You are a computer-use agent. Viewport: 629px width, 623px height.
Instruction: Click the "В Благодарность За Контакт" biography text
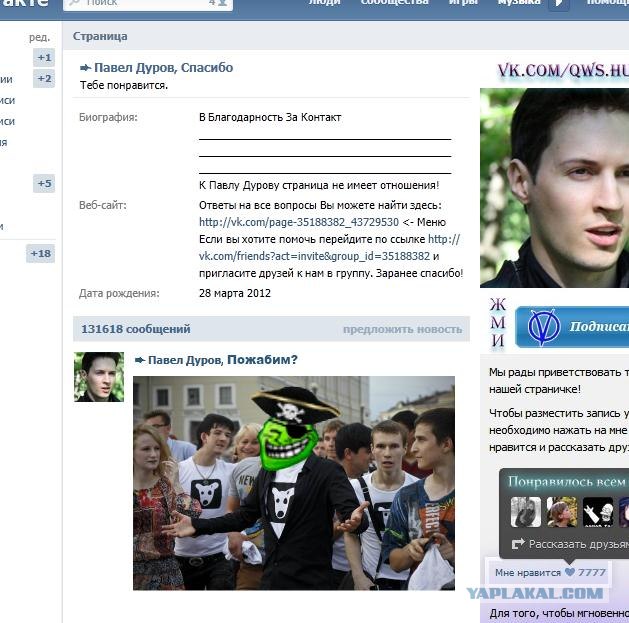[x=270, y=118]
